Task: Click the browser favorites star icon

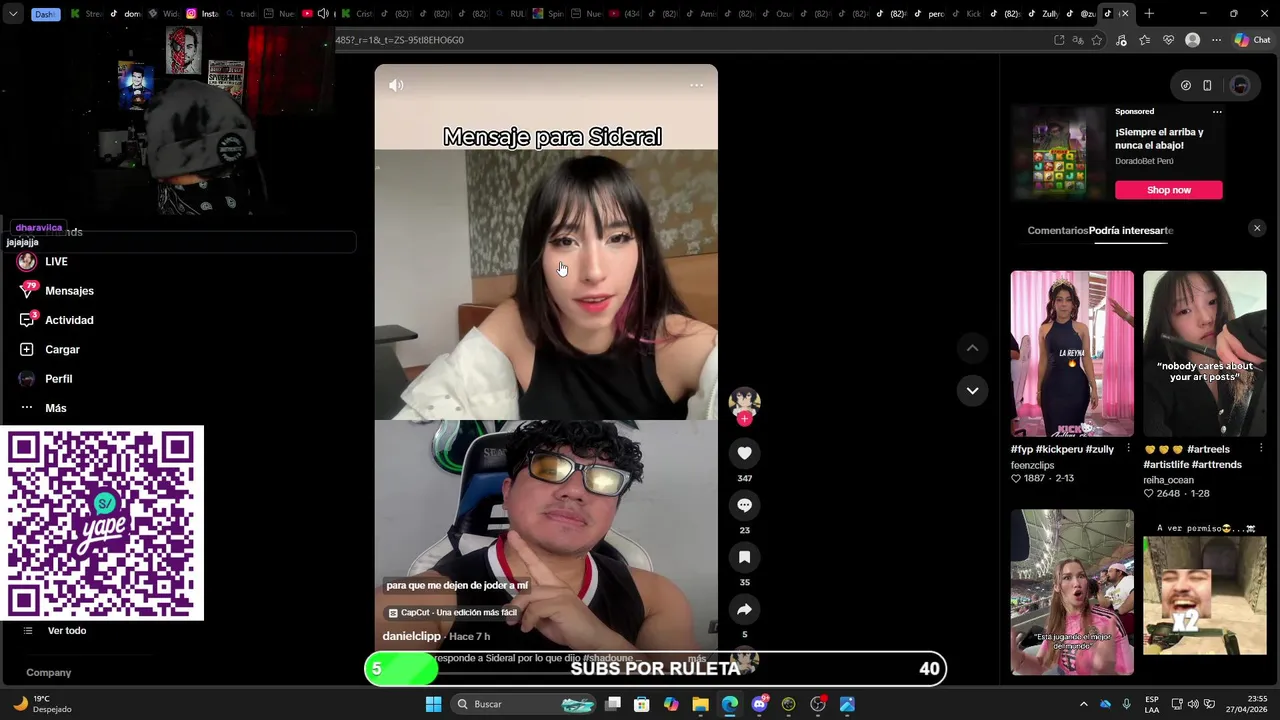Action: [x=1097, y=40]
